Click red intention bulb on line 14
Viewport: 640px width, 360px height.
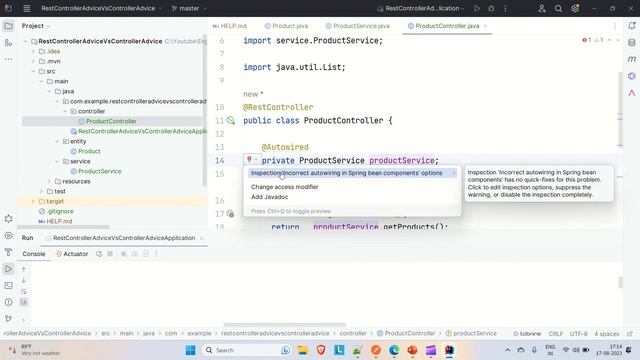pyautogui.click(x=249, y=160)
